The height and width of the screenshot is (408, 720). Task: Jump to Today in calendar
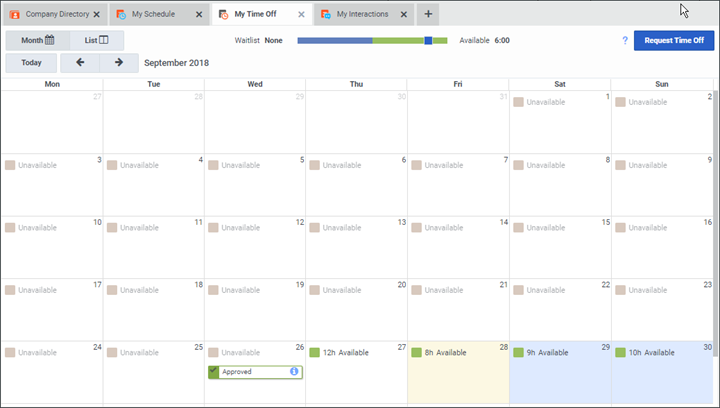pos(31,63)
